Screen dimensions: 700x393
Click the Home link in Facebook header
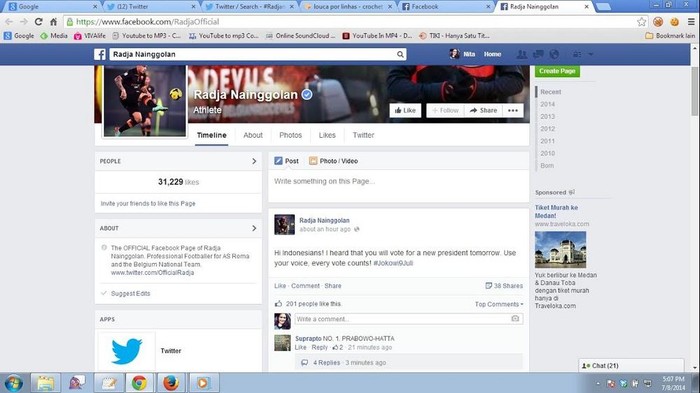pos(492,54)
